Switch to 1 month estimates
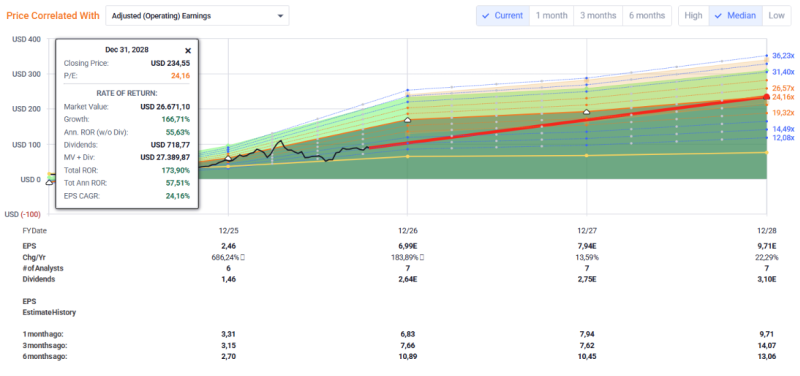This screenshot has height=376, width=800. point(552,15)
